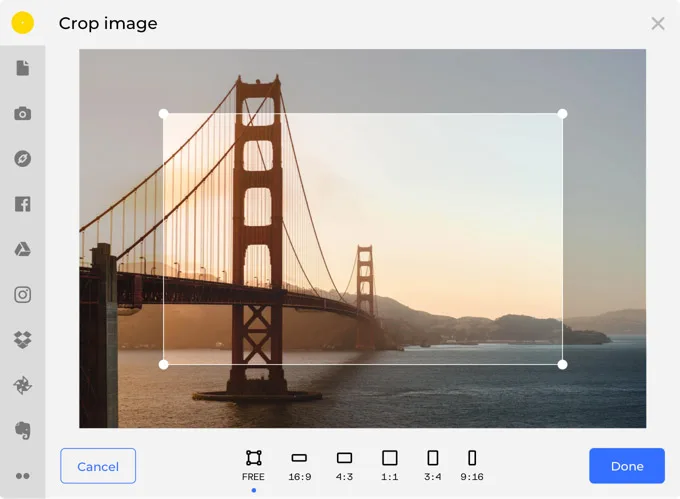Screen dimensions: 680x499
Task: Open the Google Drive source
Action: (x=22, y=249)
